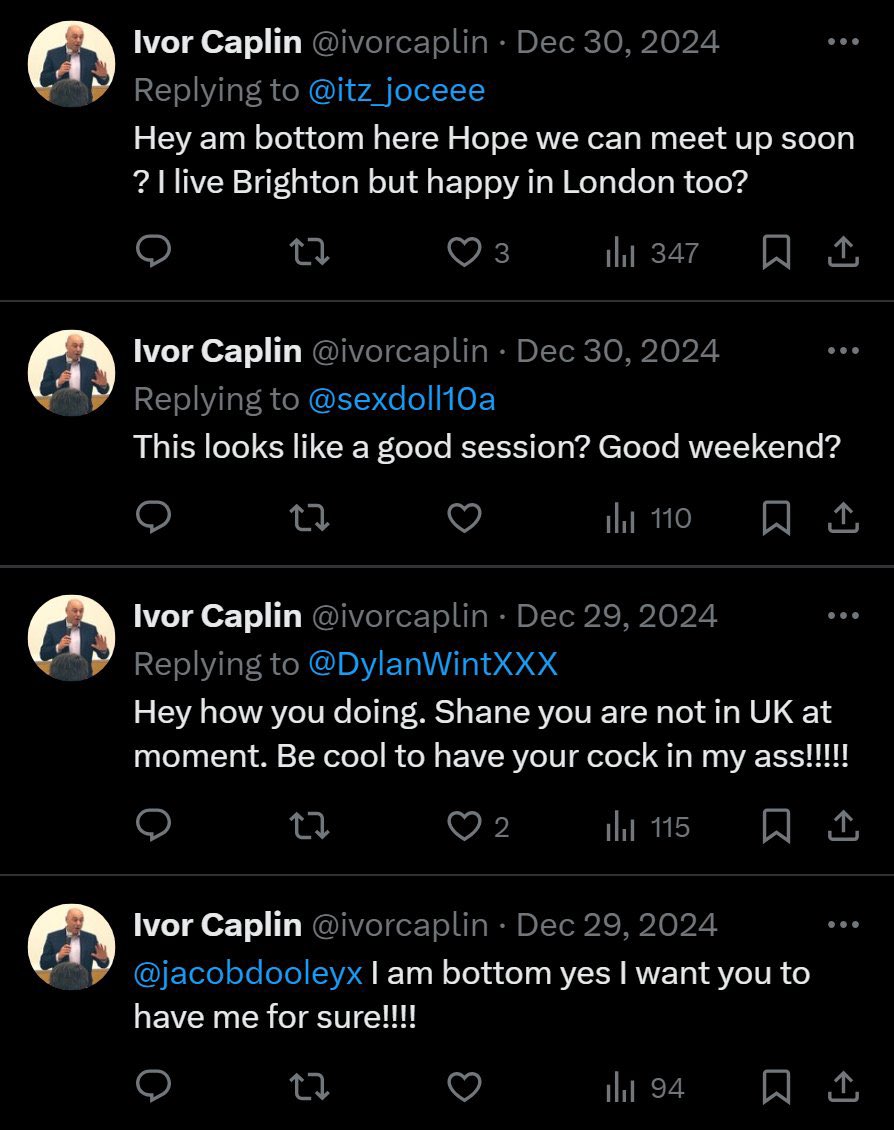This screenshot has height=1130, width=894.
Task: Open more options on @sexdoll10a reply tweet
Action: coord(843,351)
